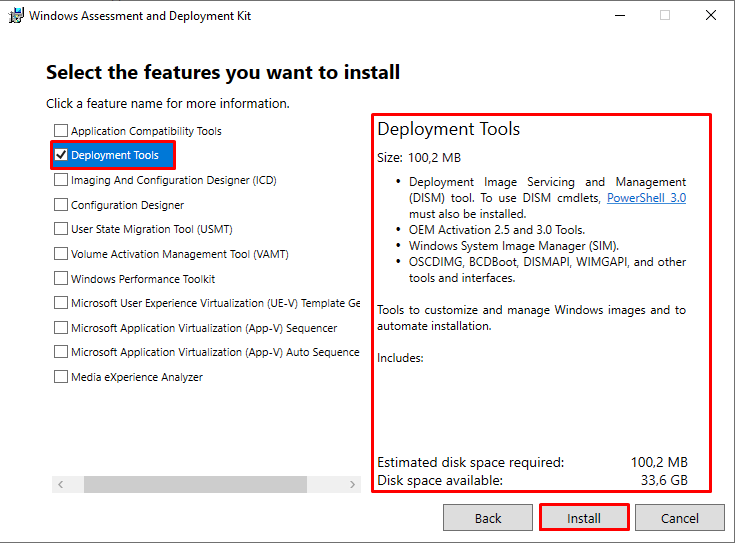The height and width of the screenshot is (544, 735).
Task: Close the Deployment Kit window
Action: (x=711, y=15)
